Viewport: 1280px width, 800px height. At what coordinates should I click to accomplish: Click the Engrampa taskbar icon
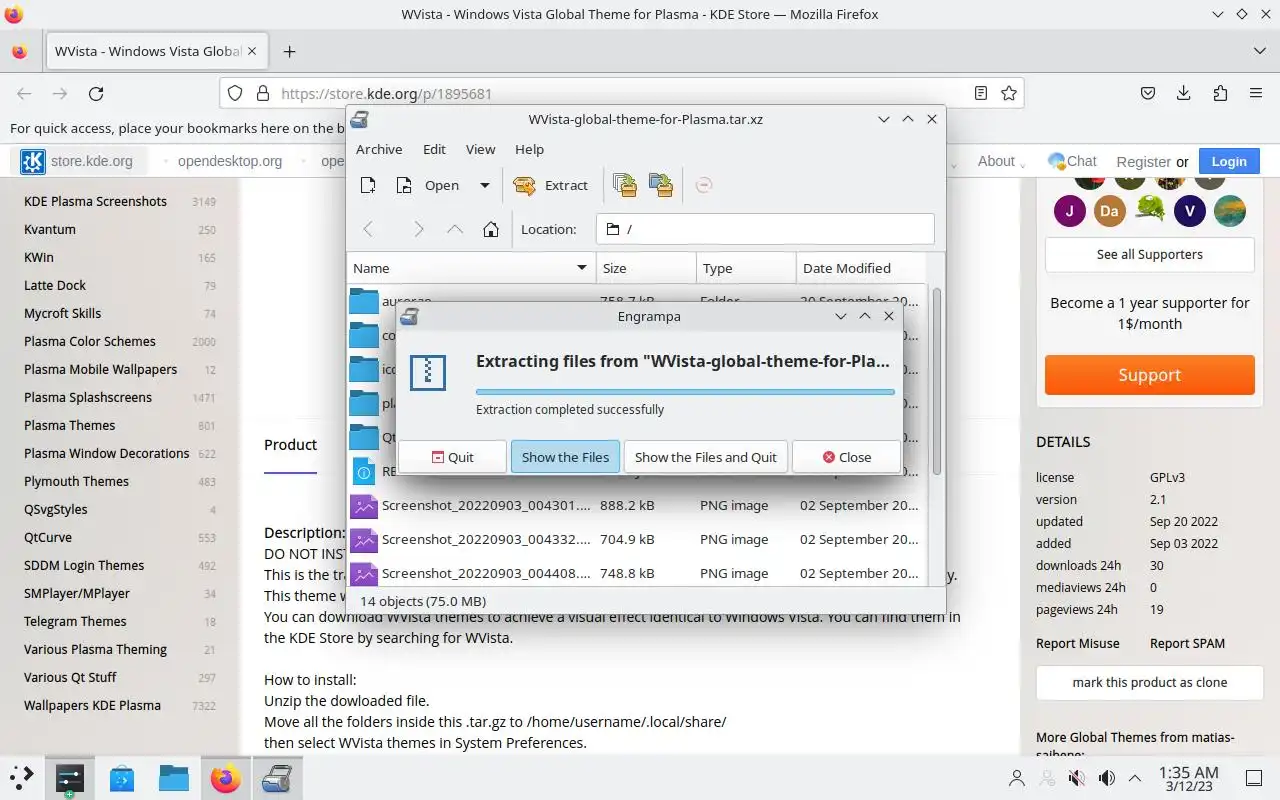(x=277, y=777)
